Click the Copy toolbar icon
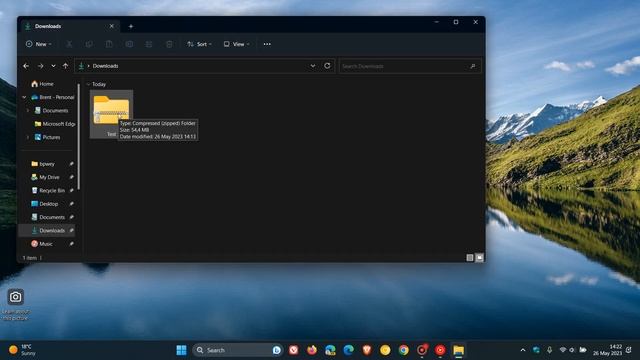The width and height of the screenshot is (640, 360). click(x=89, y=44)
